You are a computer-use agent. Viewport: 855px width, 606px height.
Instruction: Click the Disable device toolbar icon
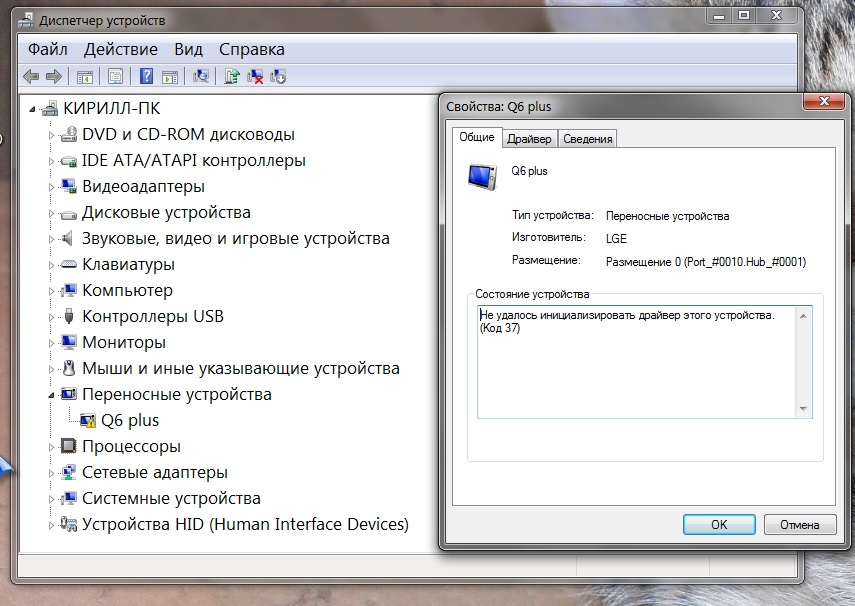(279, 76)
